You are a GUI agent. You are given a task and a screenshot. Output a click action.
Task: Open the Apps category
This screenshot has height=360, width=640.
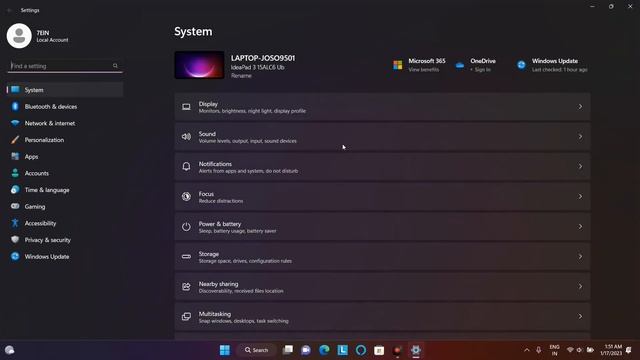[x=65, y=157]
